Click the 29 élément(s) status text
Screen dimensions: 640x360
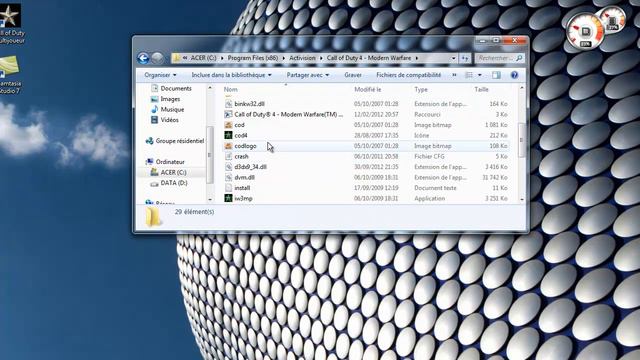tap(194, 212)
